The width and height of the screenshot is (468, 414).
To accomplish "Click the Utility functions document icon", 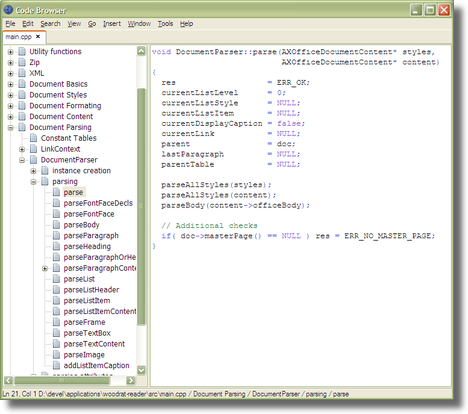I will pyautogui.click(x=22, y=52).
